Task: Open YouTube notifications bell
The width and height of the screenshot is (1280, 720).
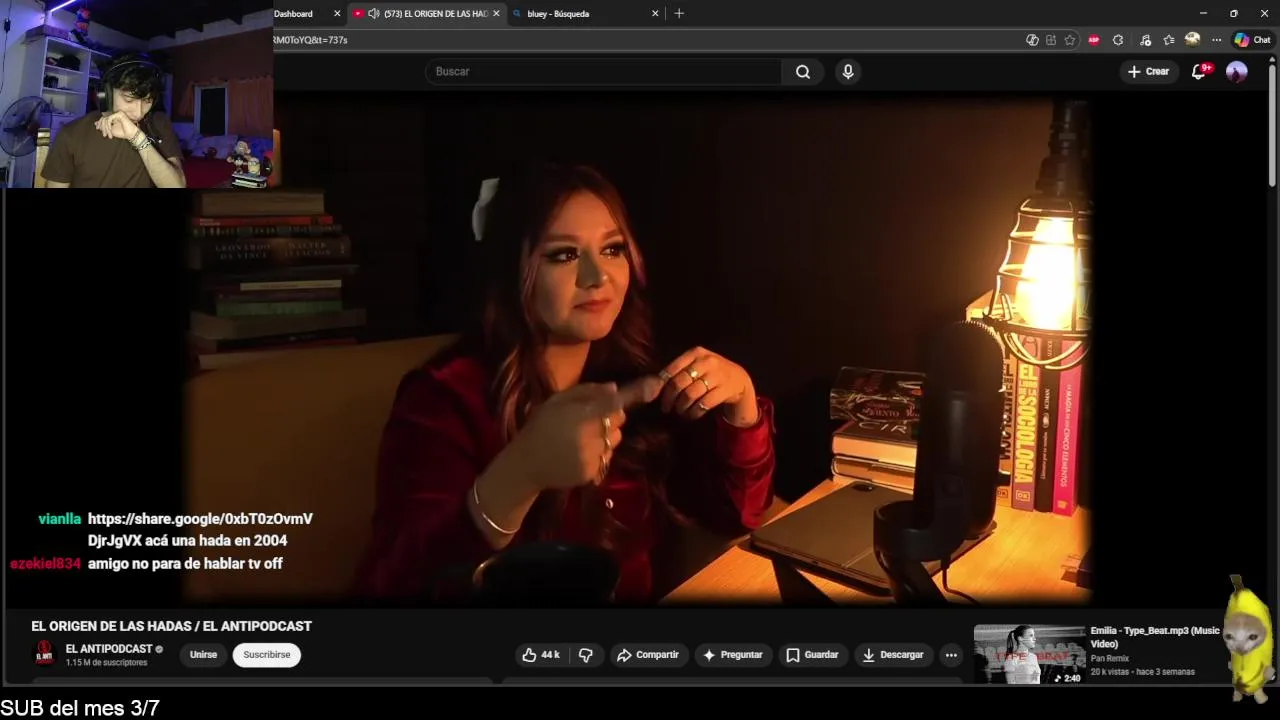Action: click(x=1199, y=72)
